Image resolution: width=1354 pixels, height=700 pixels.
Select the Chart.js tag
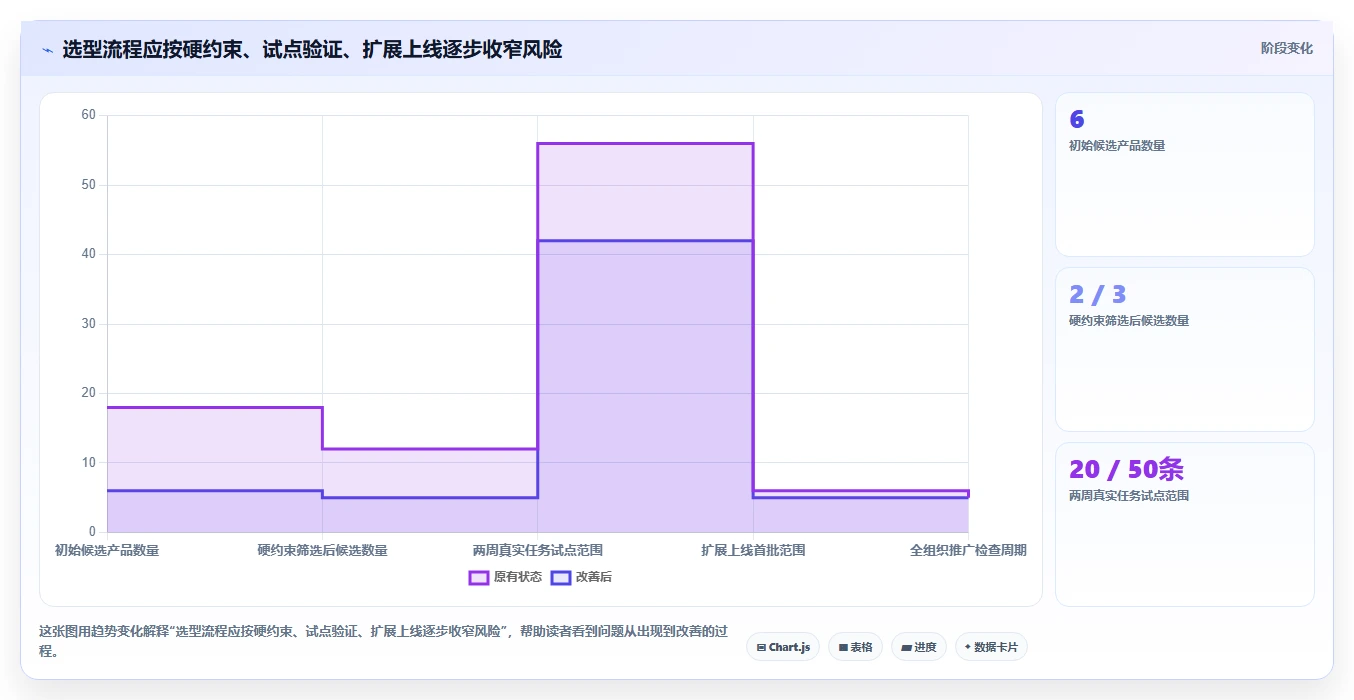(783, 647)
